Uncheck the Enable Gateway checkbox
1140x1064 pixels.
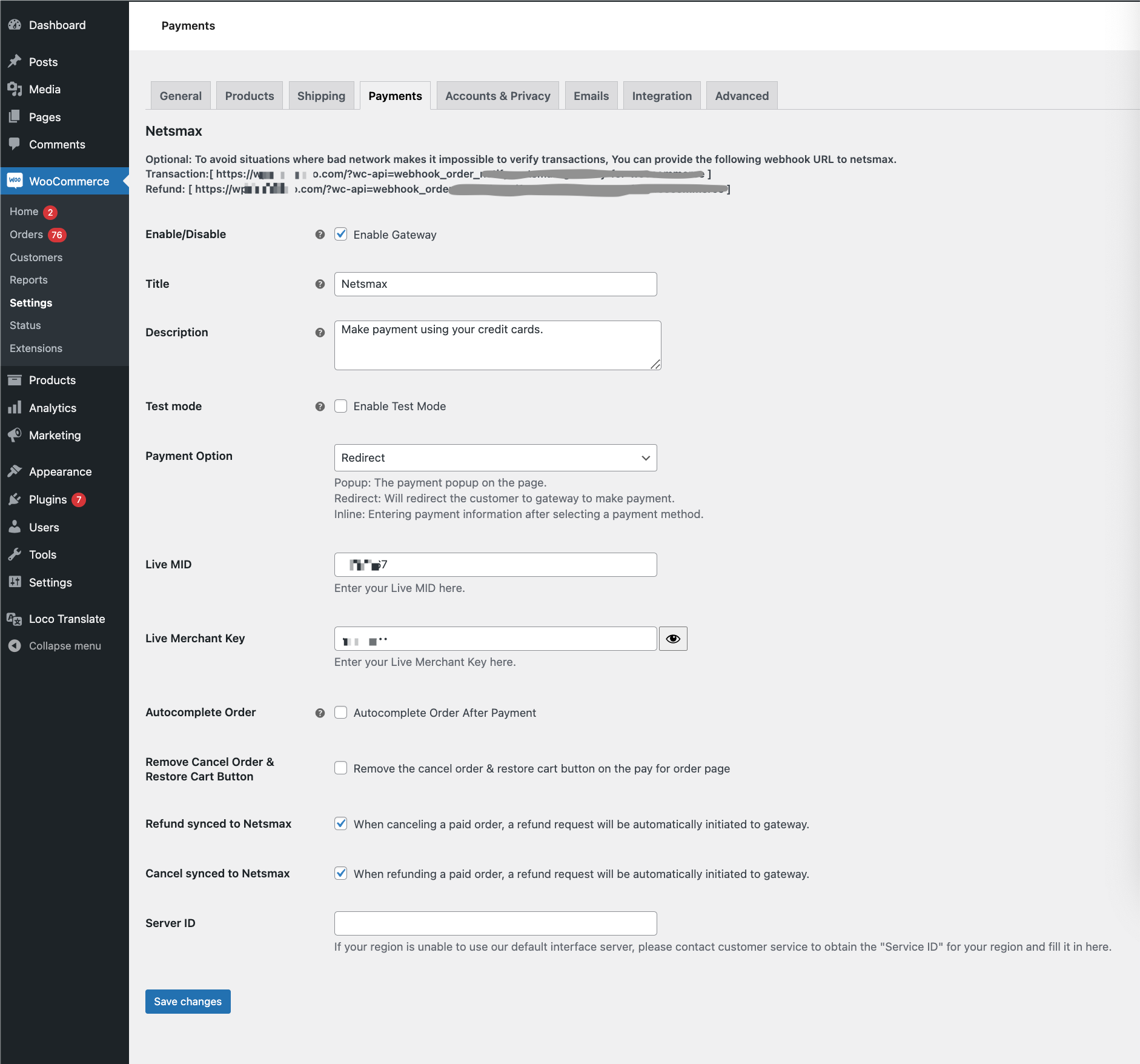(341, 234)
